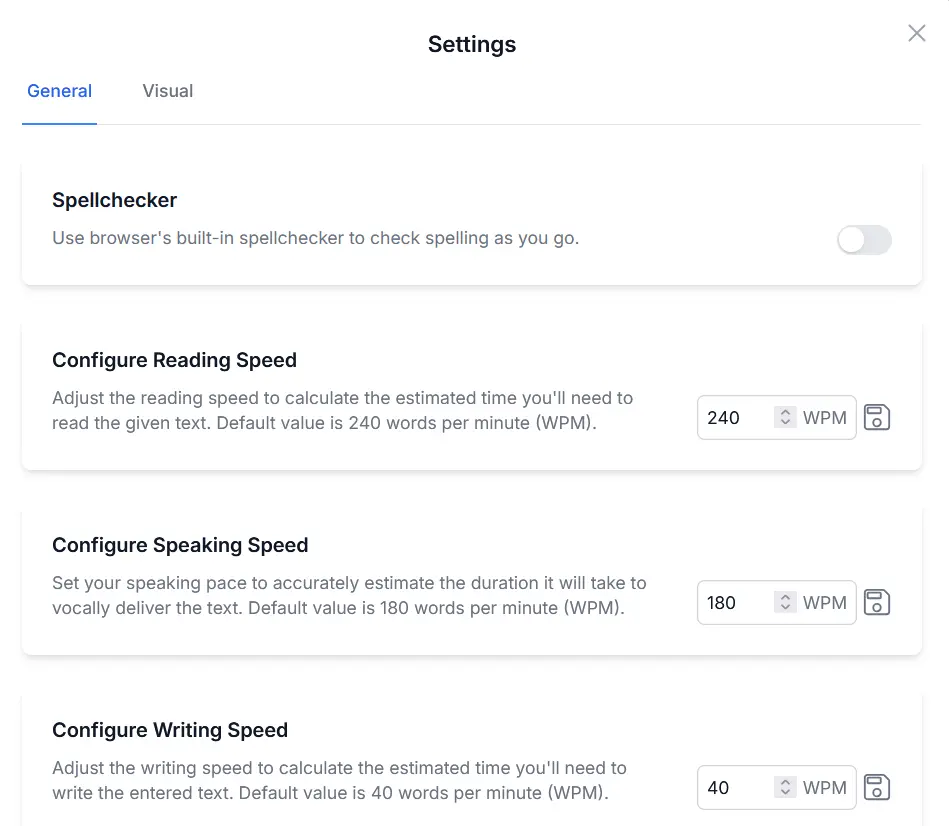Click the down arrow on Reading Speed stepper
949x826 pixels.
(786, 423)
